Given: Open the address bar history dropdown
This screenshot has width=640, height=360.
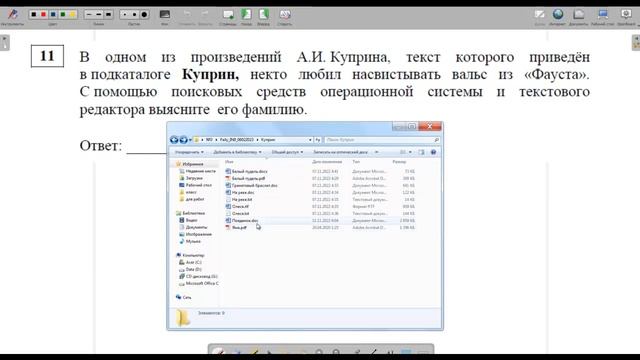Looking at the screenshot, I should [x=310, y=140].
